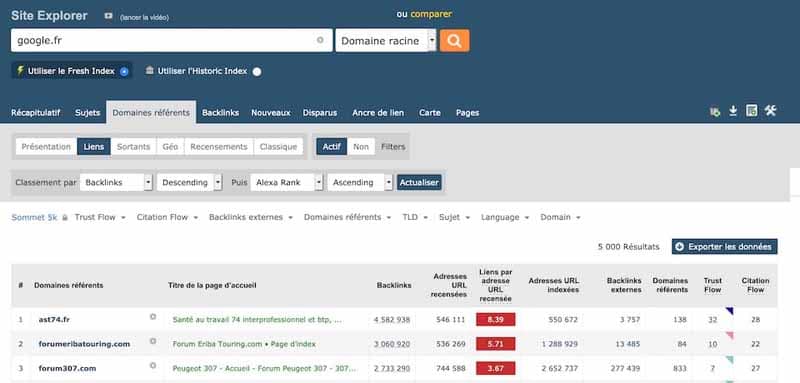Select the Présentation view option
800x383 pixels.
pyautogui.click(x=46, y=146)
